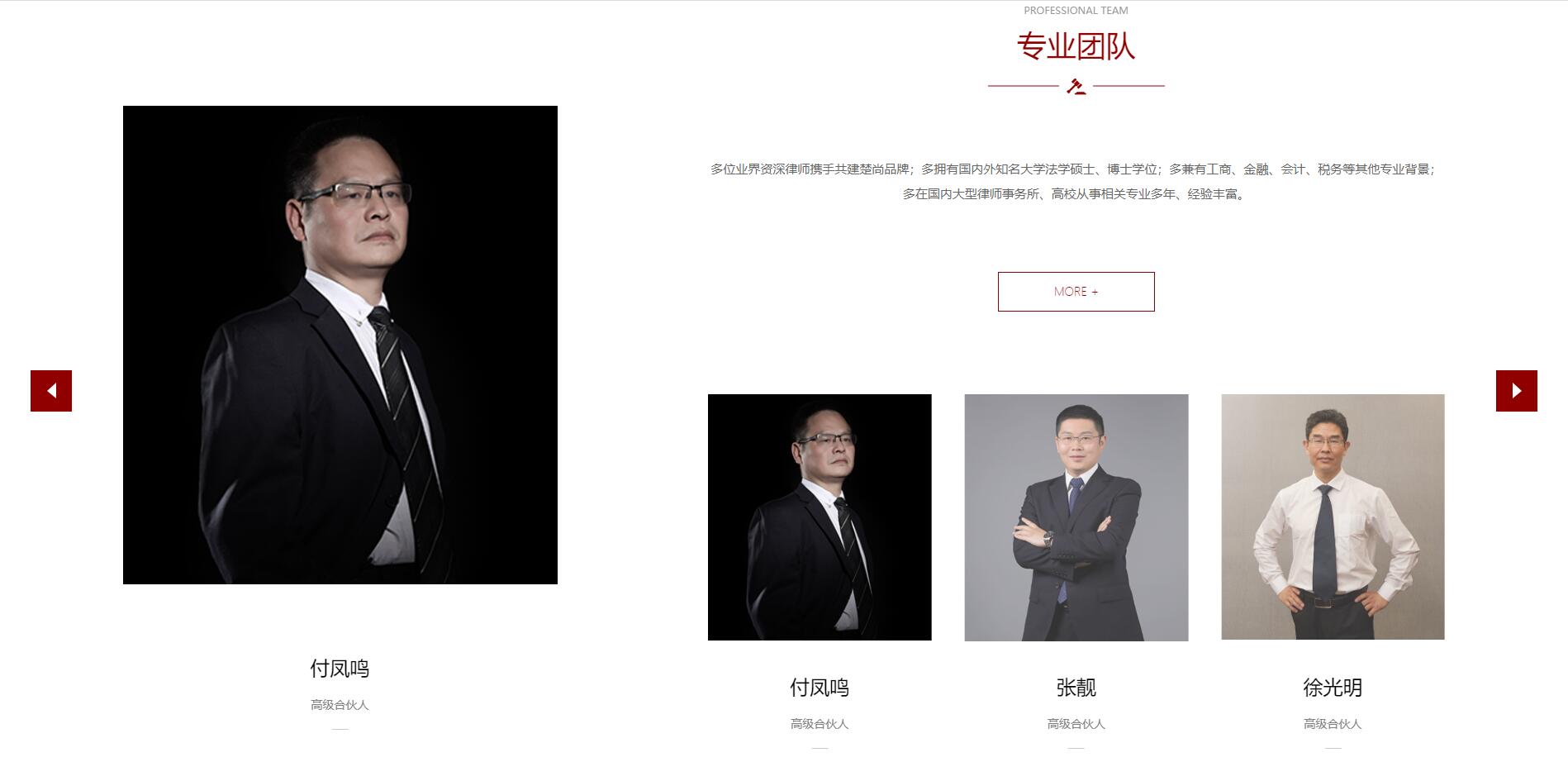Click the left arrow carousel button

click(x=51, y=391)
